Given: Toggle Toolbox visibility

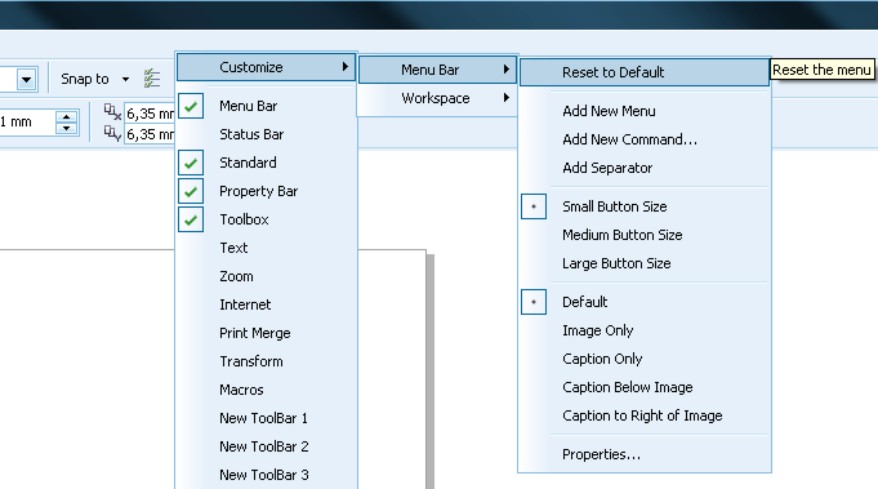Looking at the screenshot, I should point(267,220).
